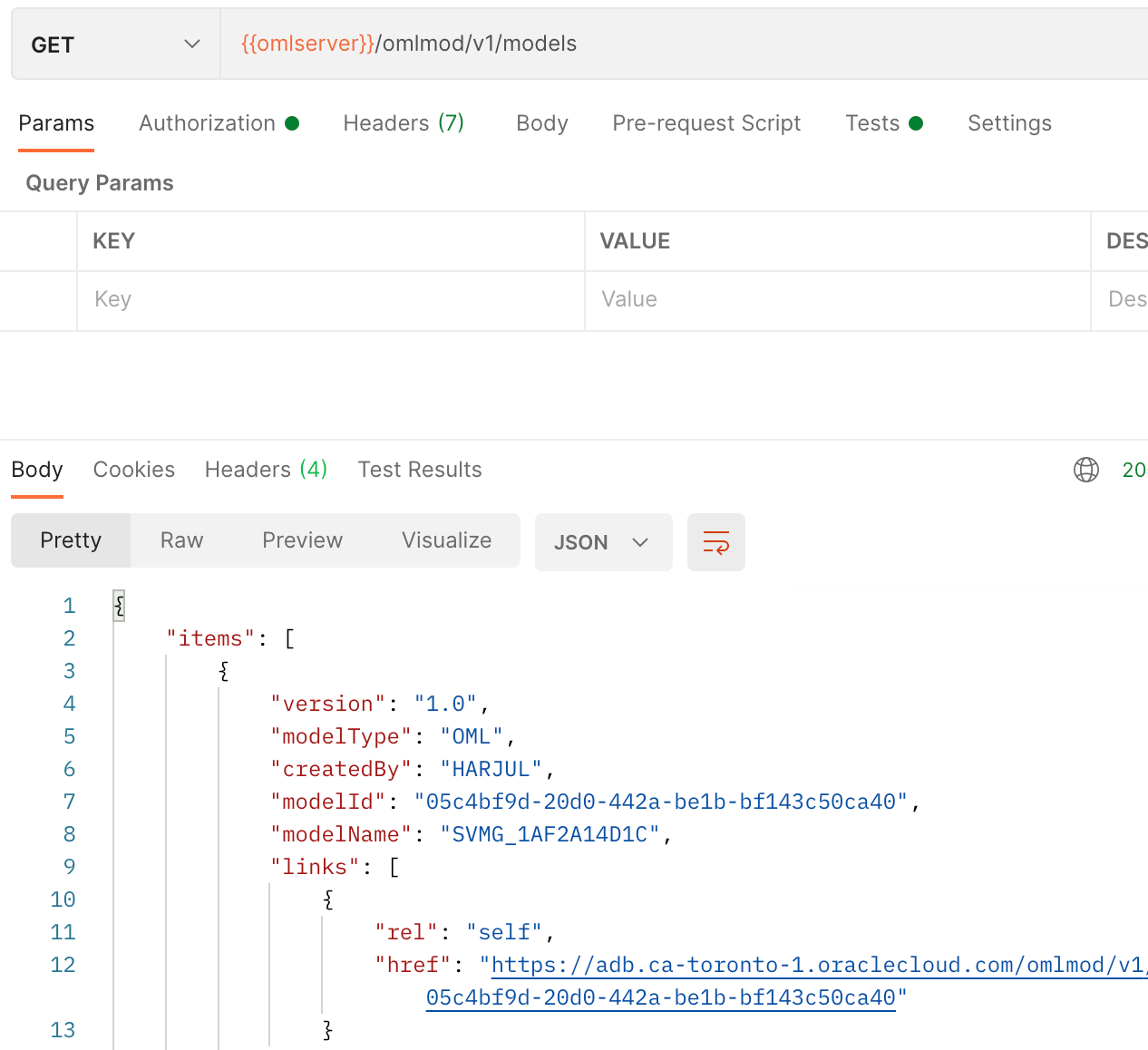Viewport: 1148px width, 1050px height.
Task: Collapse the root JSON object on line 1
Action: (119, 605)
